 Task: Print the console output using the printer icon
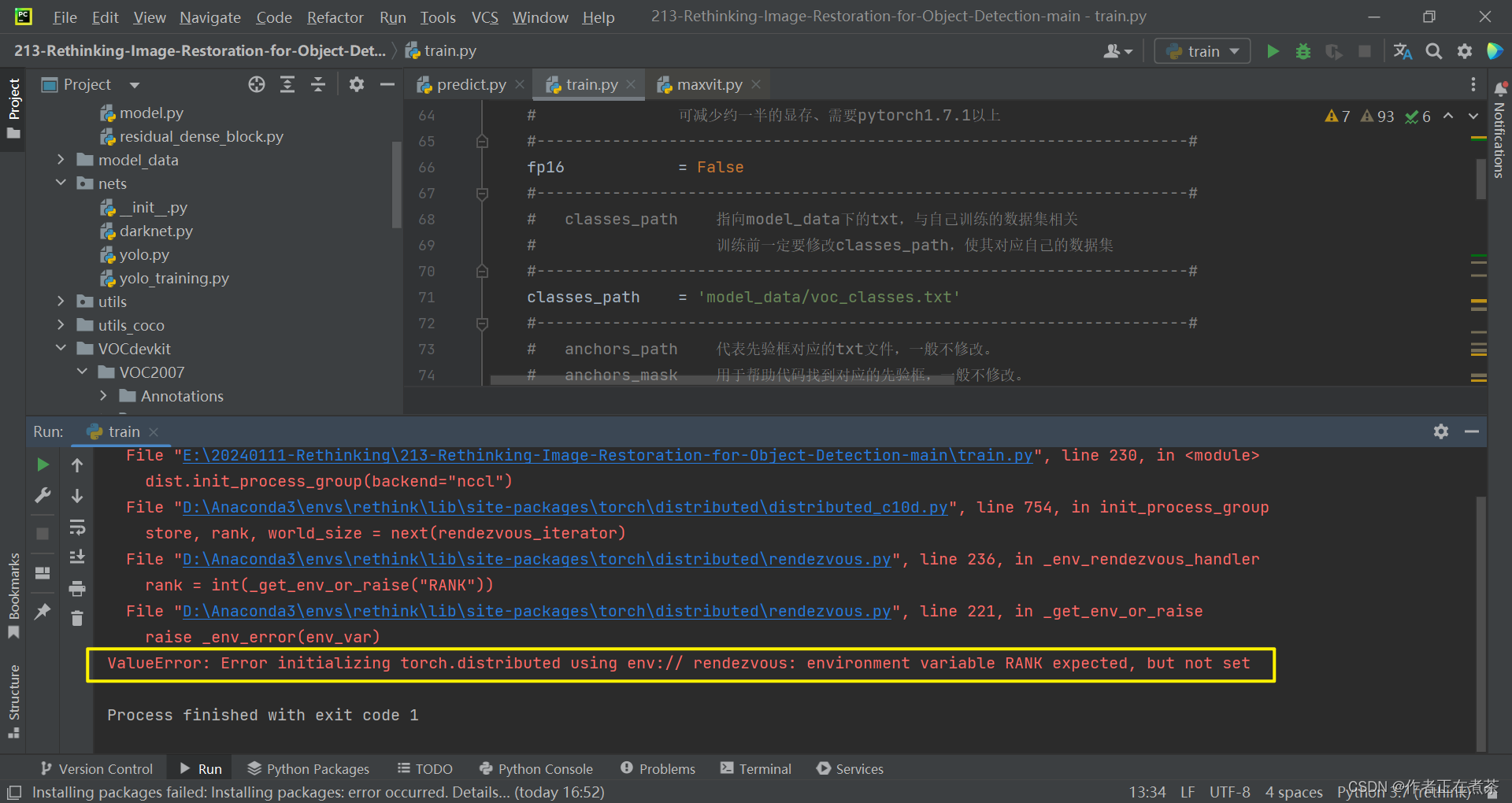(x=76, y=588)
